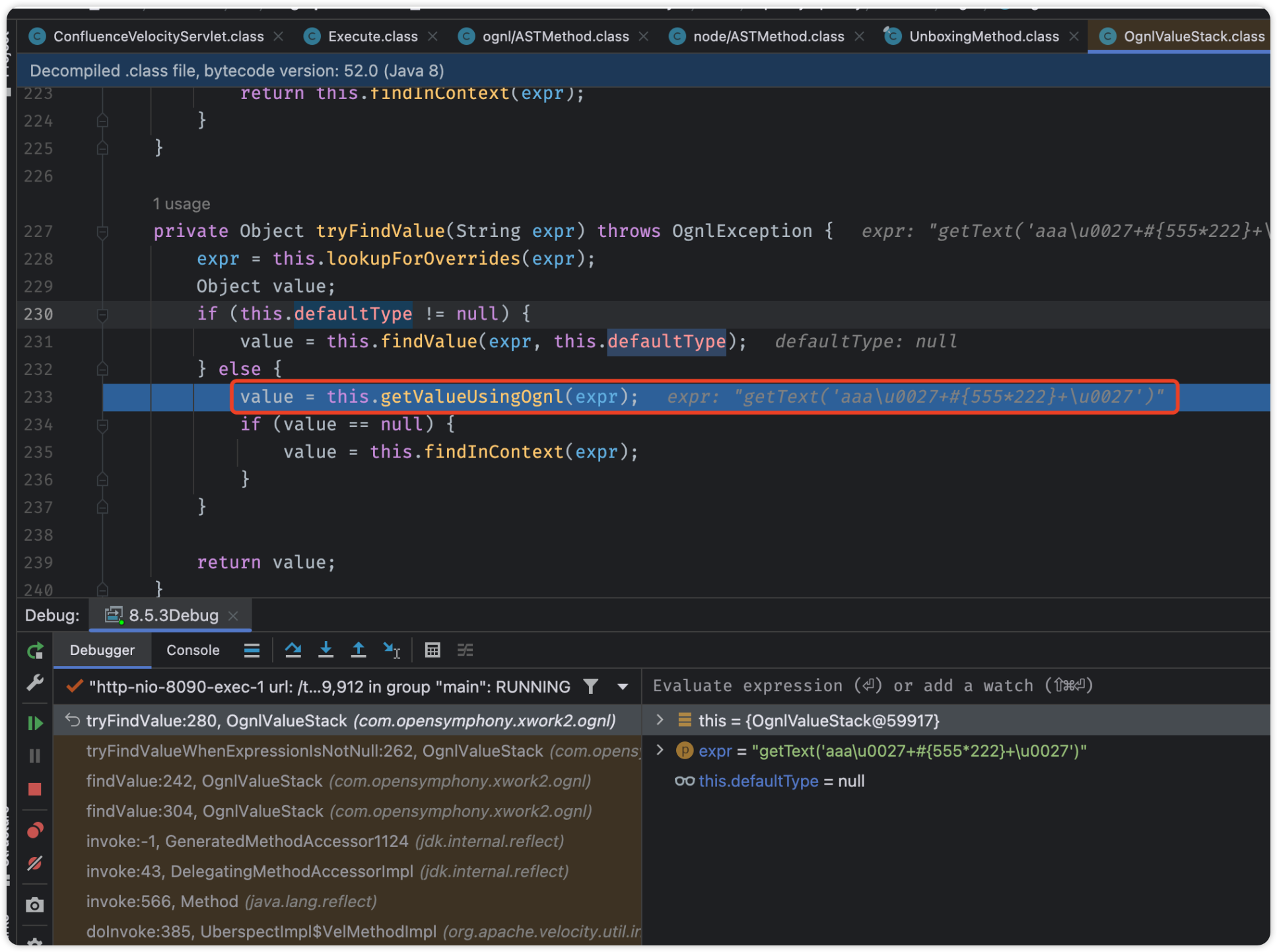1277x952 pixels.
Task: Click findInContext call on line 235
Action: click(x=493, y=452)
